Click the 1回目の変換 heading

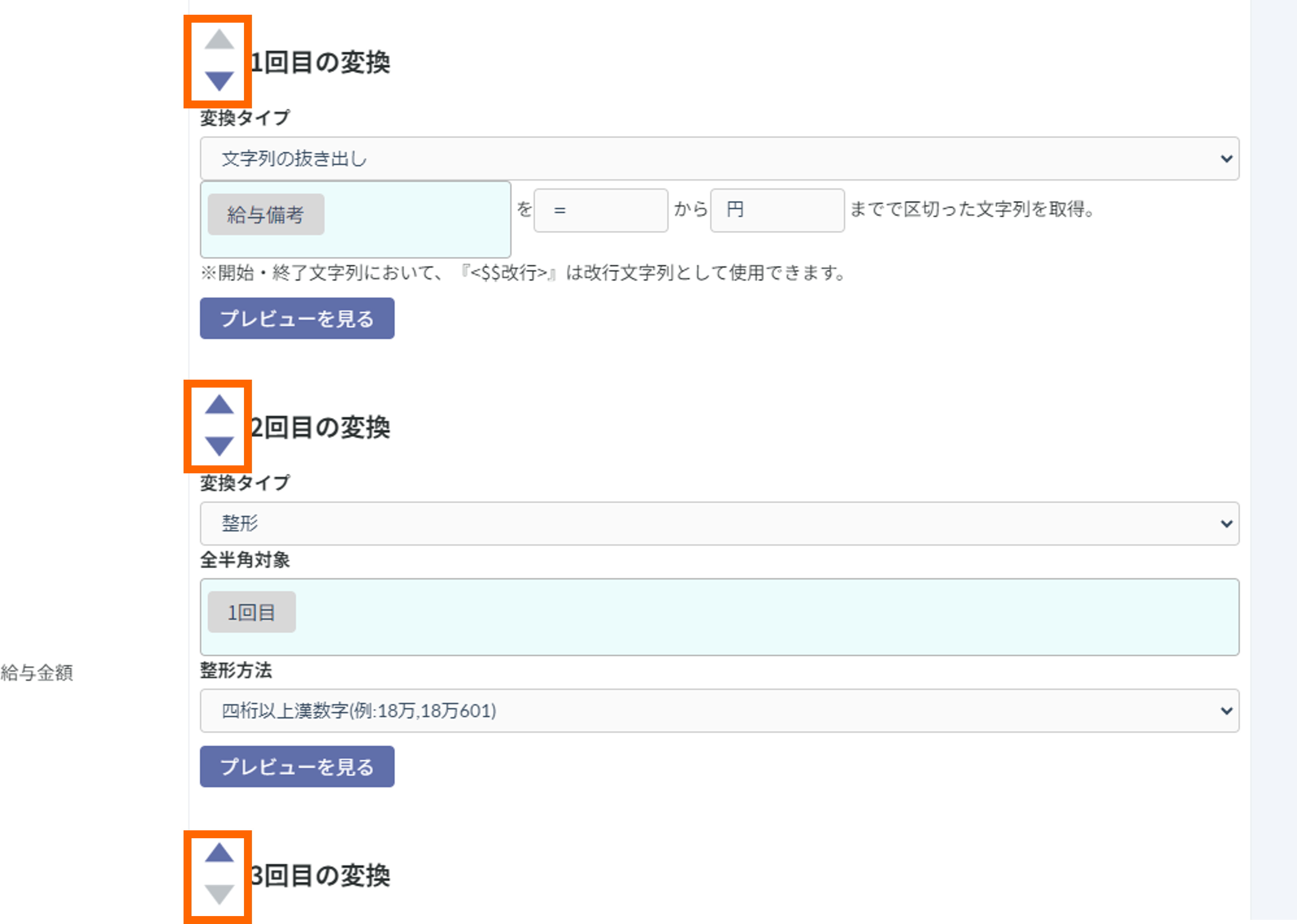pos(320,62)
